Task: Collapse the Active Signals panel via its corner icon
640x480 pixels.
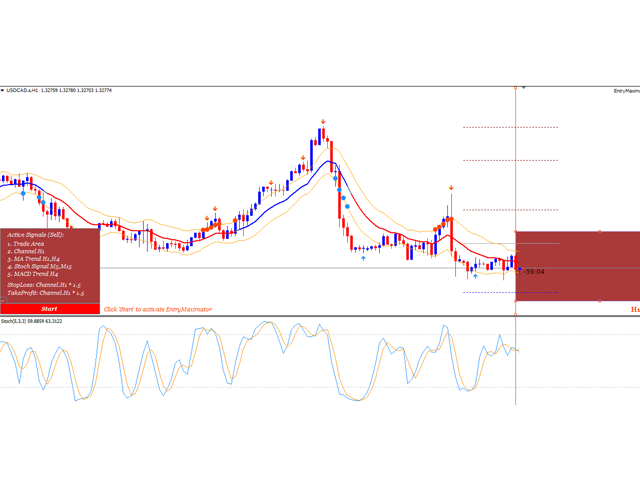Action: pyautogui.click(x=2, y=301)
